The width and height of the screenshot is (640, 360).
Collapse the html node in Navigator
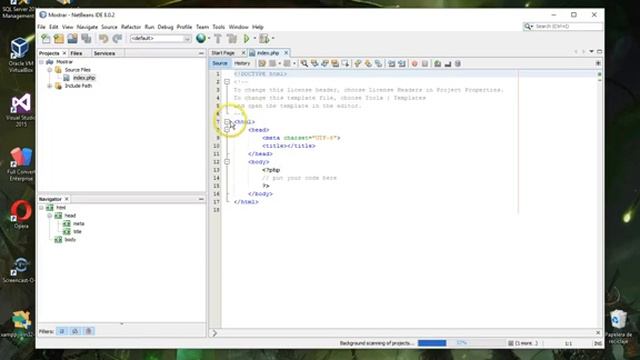point(42,208)
